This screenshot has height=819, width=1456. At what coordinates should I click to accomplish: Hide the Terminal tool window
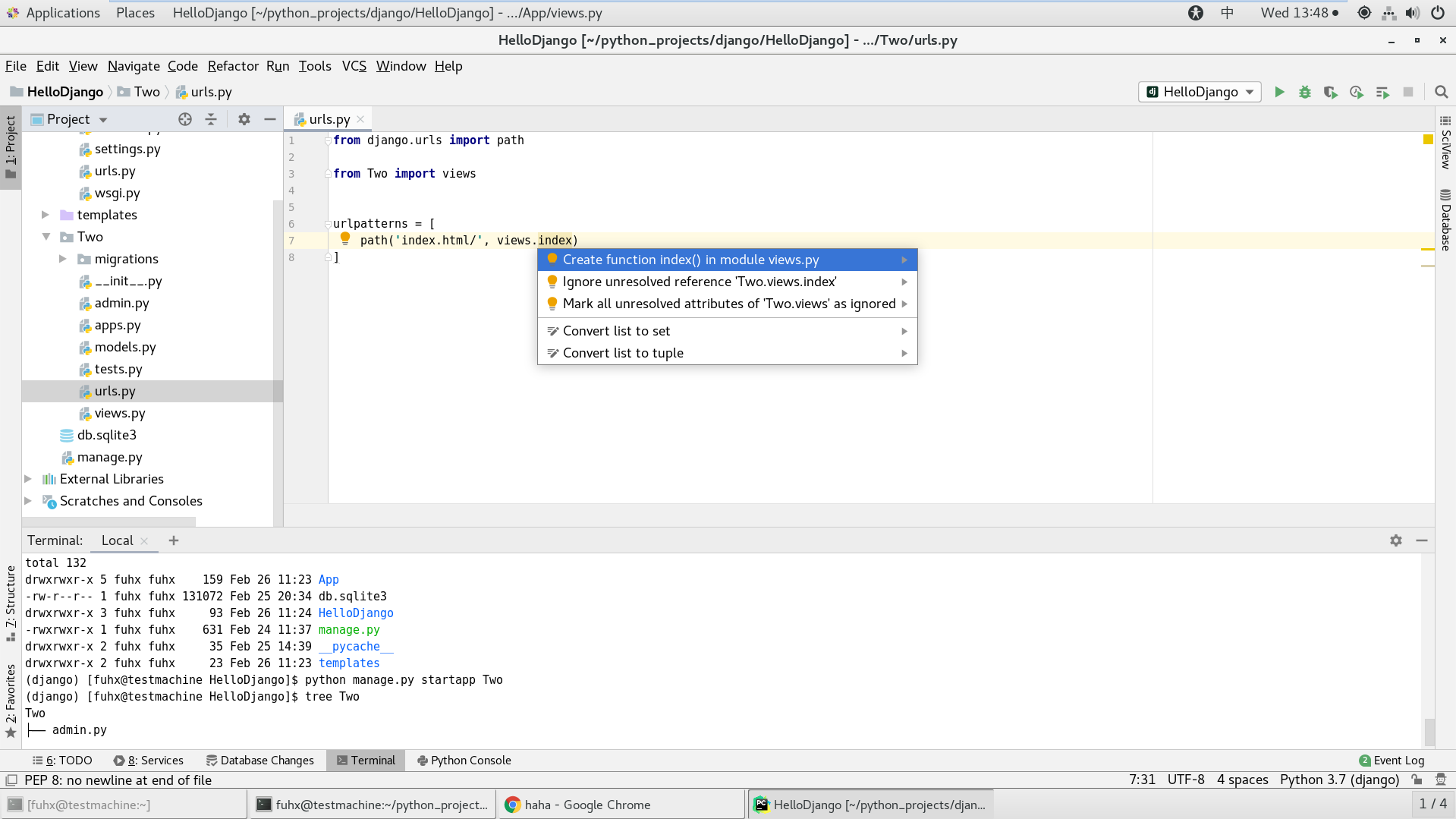1422,540
